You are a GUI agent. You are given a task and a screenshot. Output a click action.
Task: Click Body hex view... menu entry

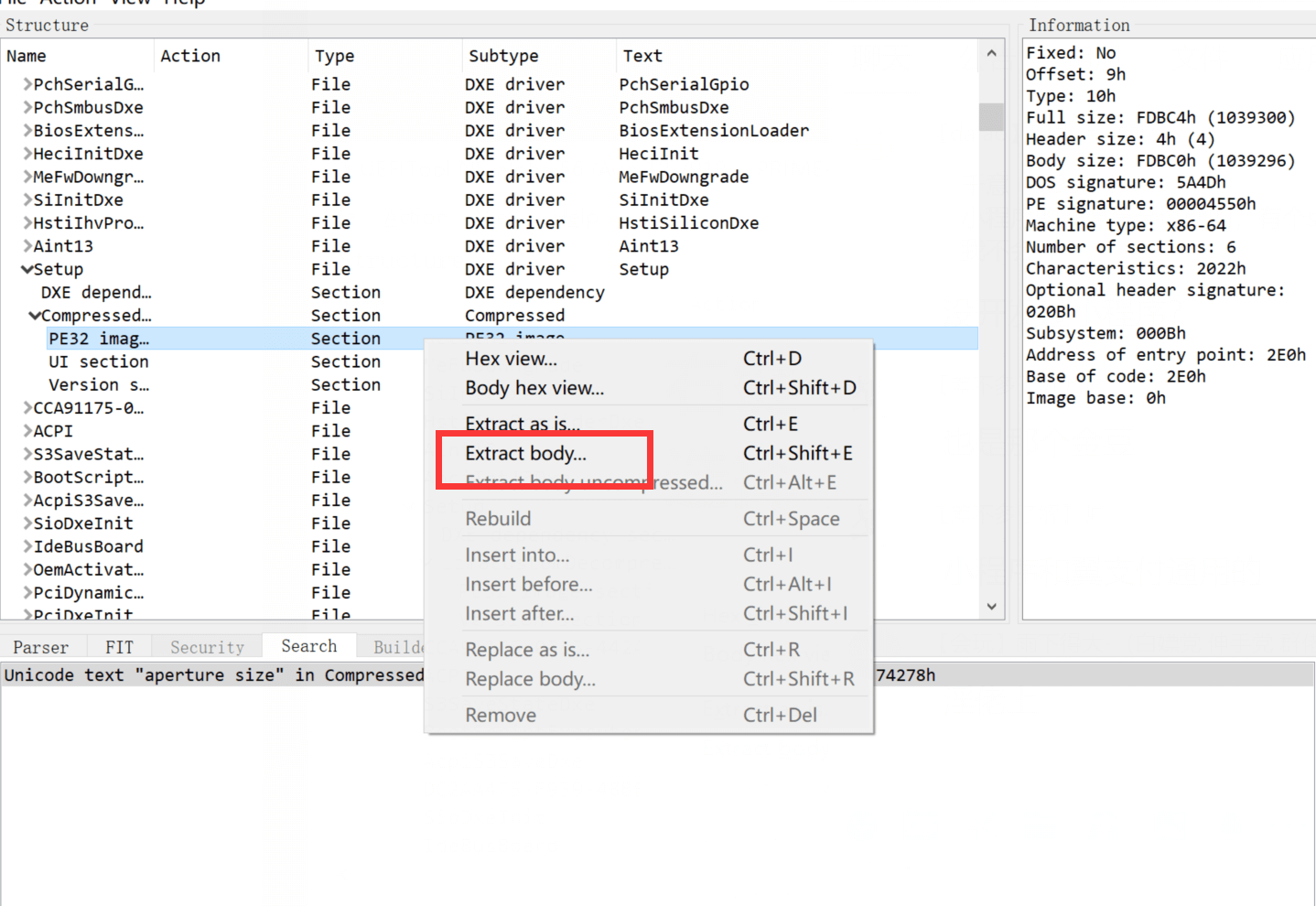click(x=534, y=388)
